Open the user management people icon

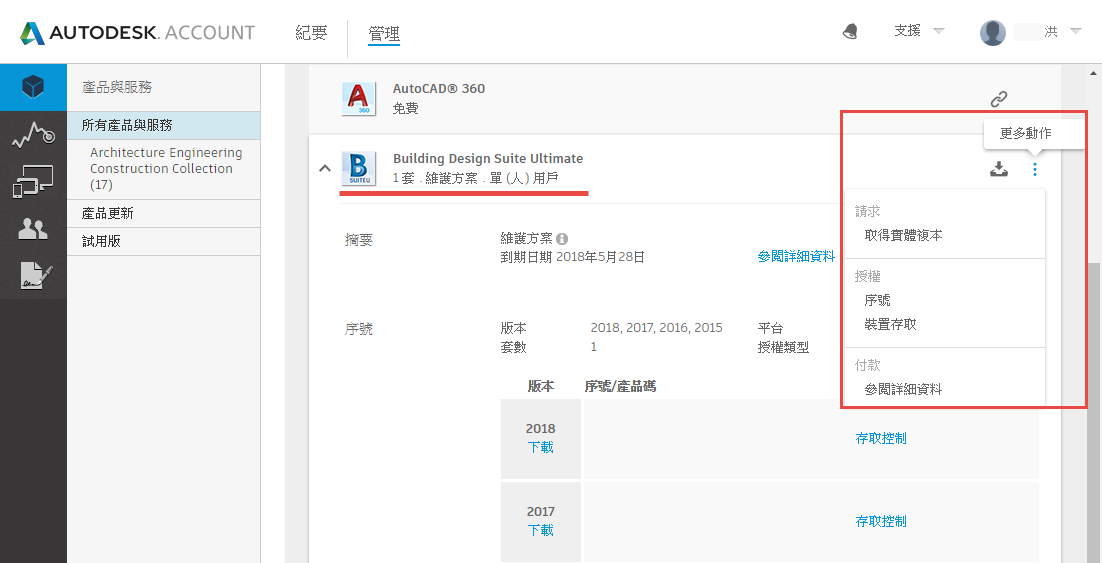[33, 228]
